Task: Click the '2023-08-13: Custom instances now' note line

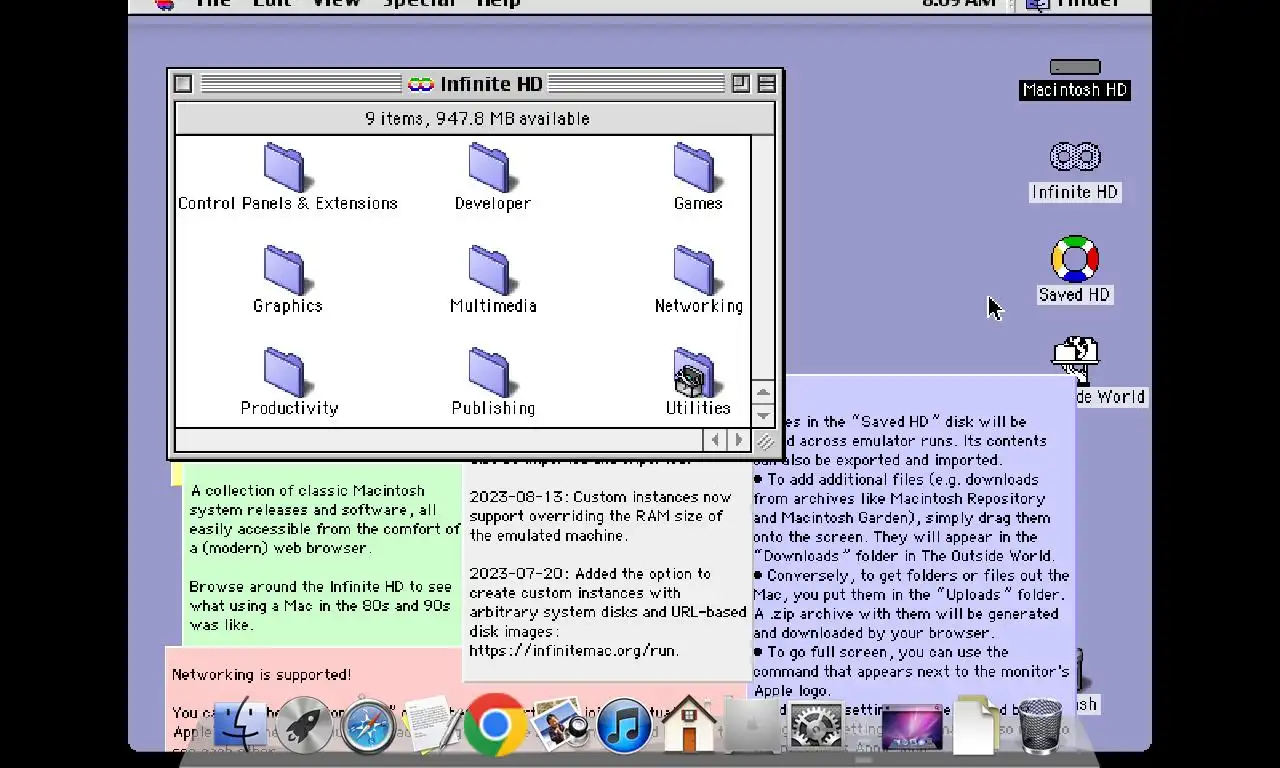Action: click(x=600, y=497)
